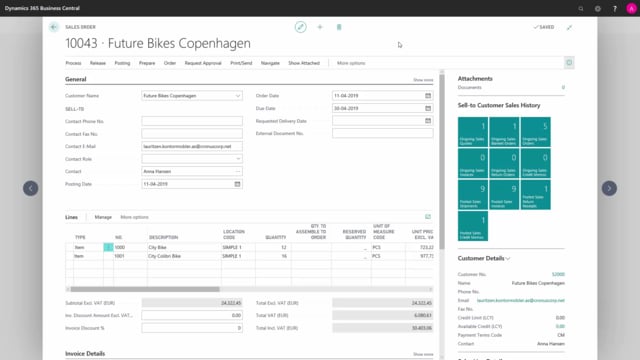Open the Process menu
The width and height of the screenshot is (640, 360).
click(x=73, y=63)
